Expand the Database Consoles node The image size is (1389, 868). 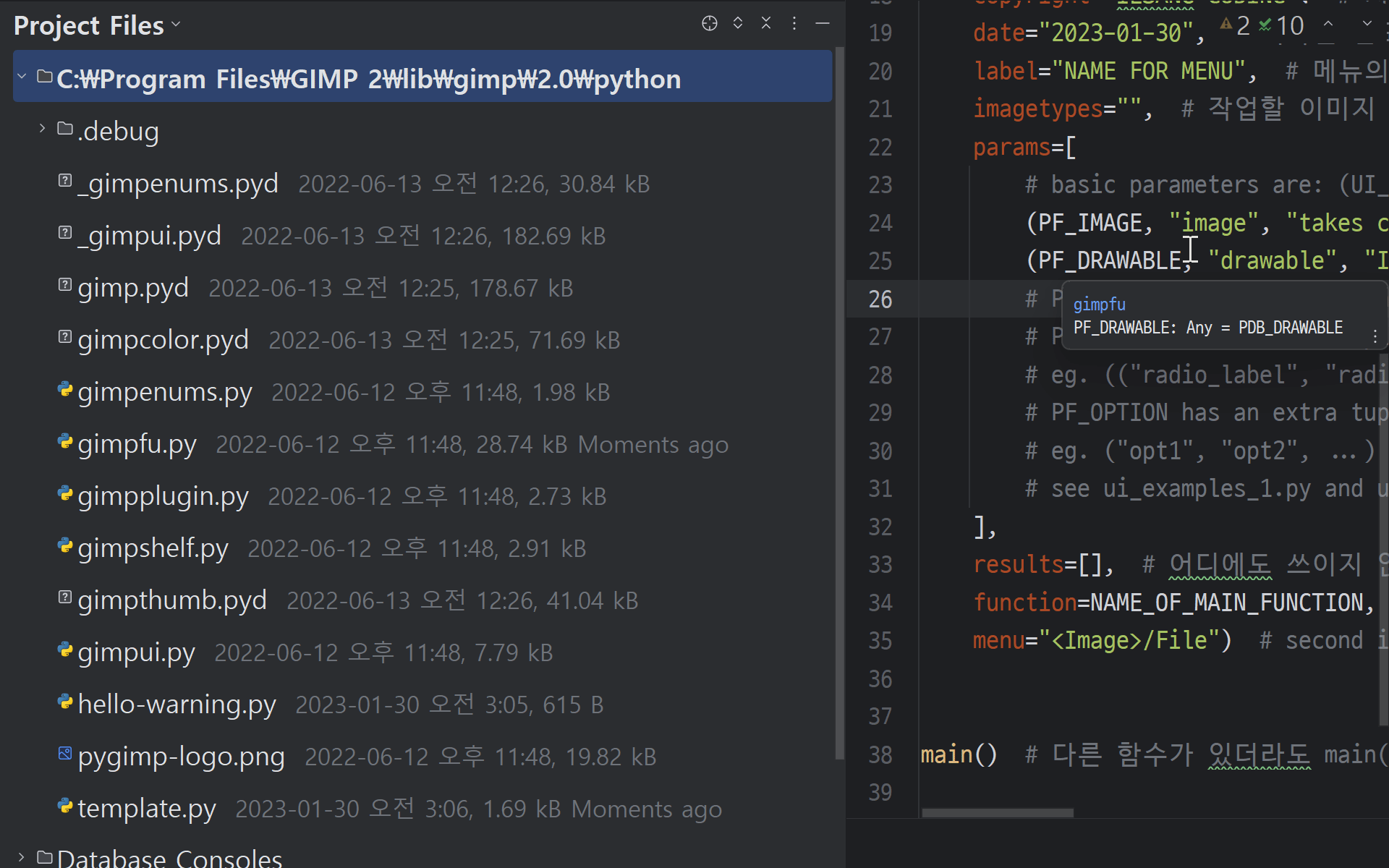22,858
